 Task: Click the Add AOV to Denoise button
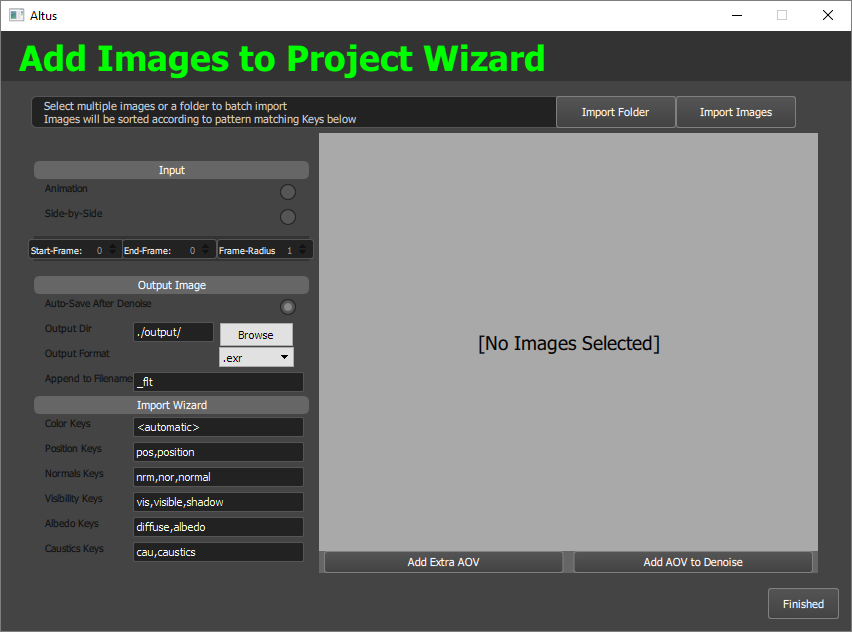point(693,562)
